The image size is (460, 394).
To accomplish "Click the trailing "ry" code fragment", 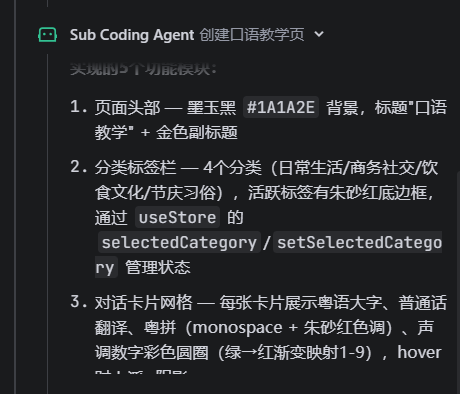I will [106, 267].
